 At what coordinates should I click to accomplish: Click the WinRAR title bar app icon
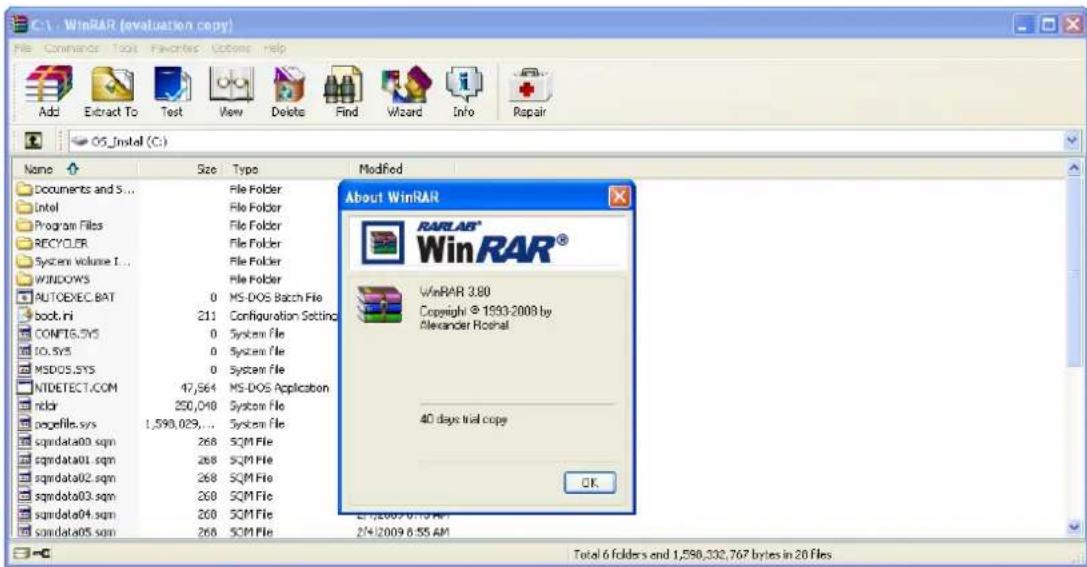coord(20,25)
